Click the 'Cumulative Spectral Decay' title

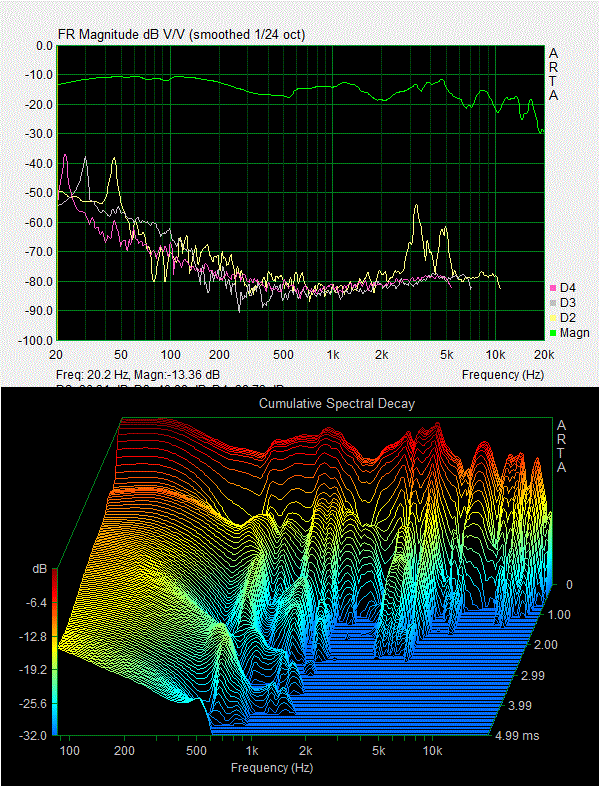[x=337, y=404]
